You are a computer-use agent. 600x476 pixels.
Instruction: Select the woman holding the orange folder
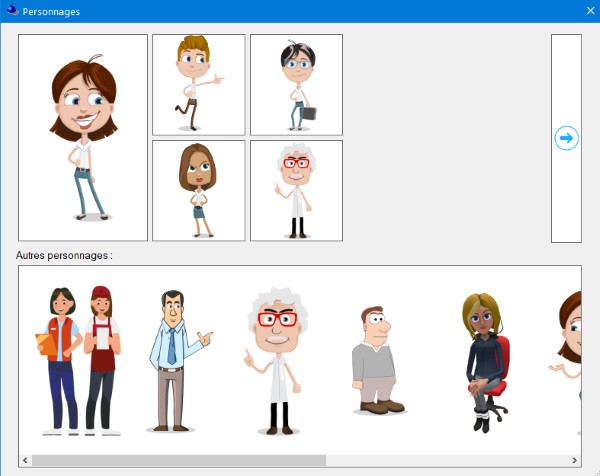pos(60,360)
